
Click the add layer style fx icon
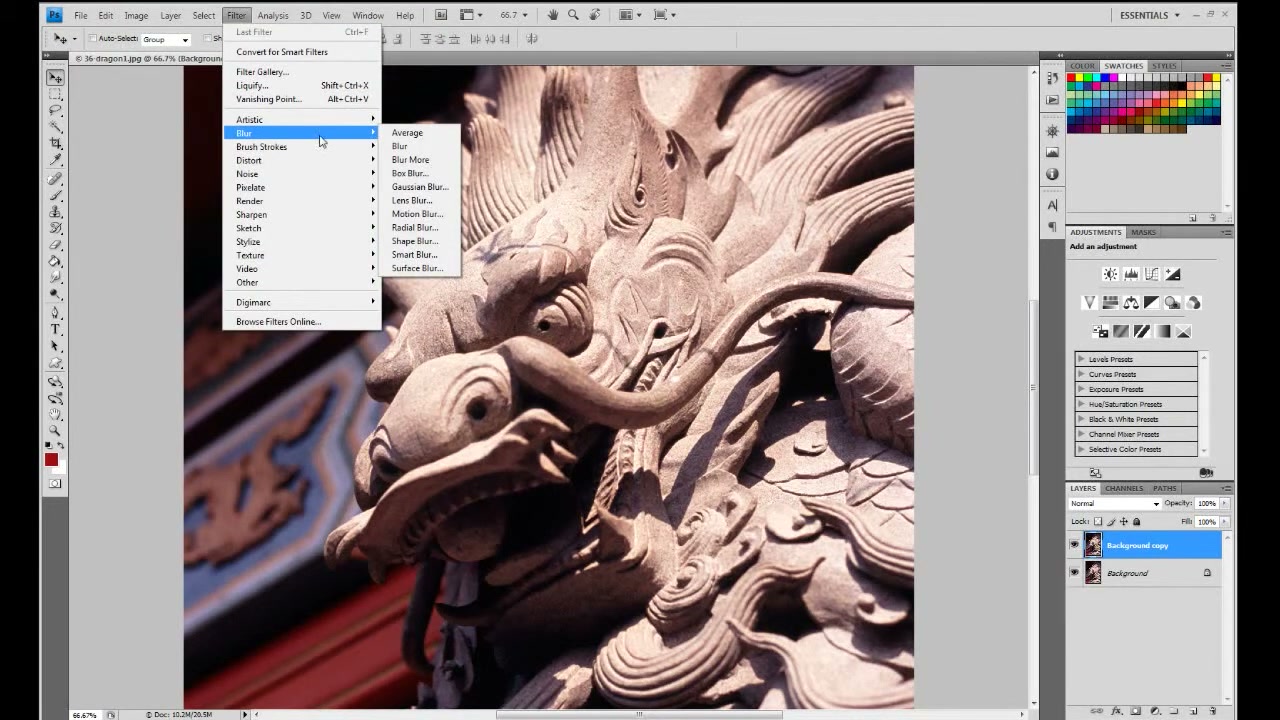[1117, 711]
